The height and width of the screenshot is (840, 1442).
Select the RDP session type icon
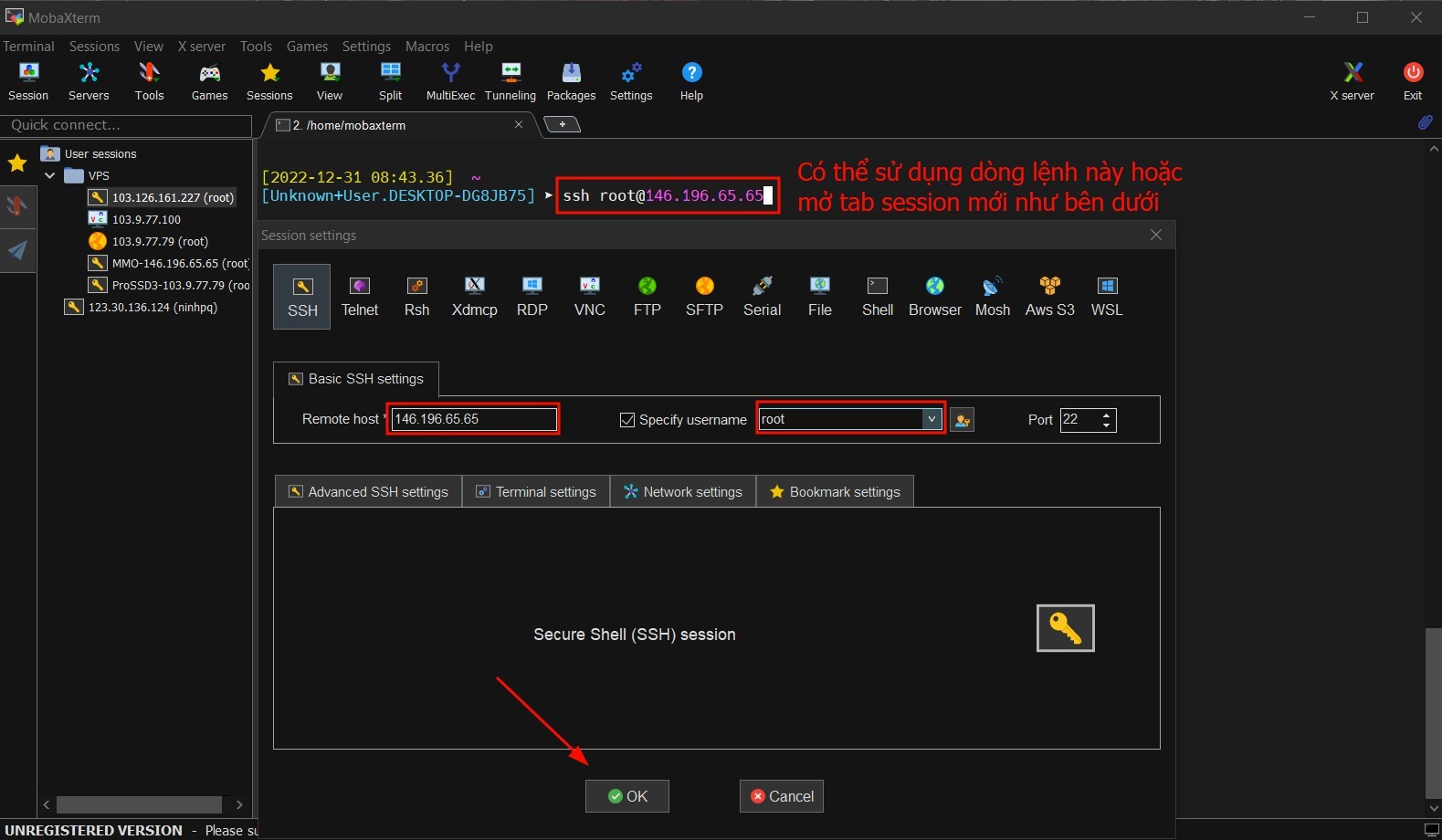(532, 297)
